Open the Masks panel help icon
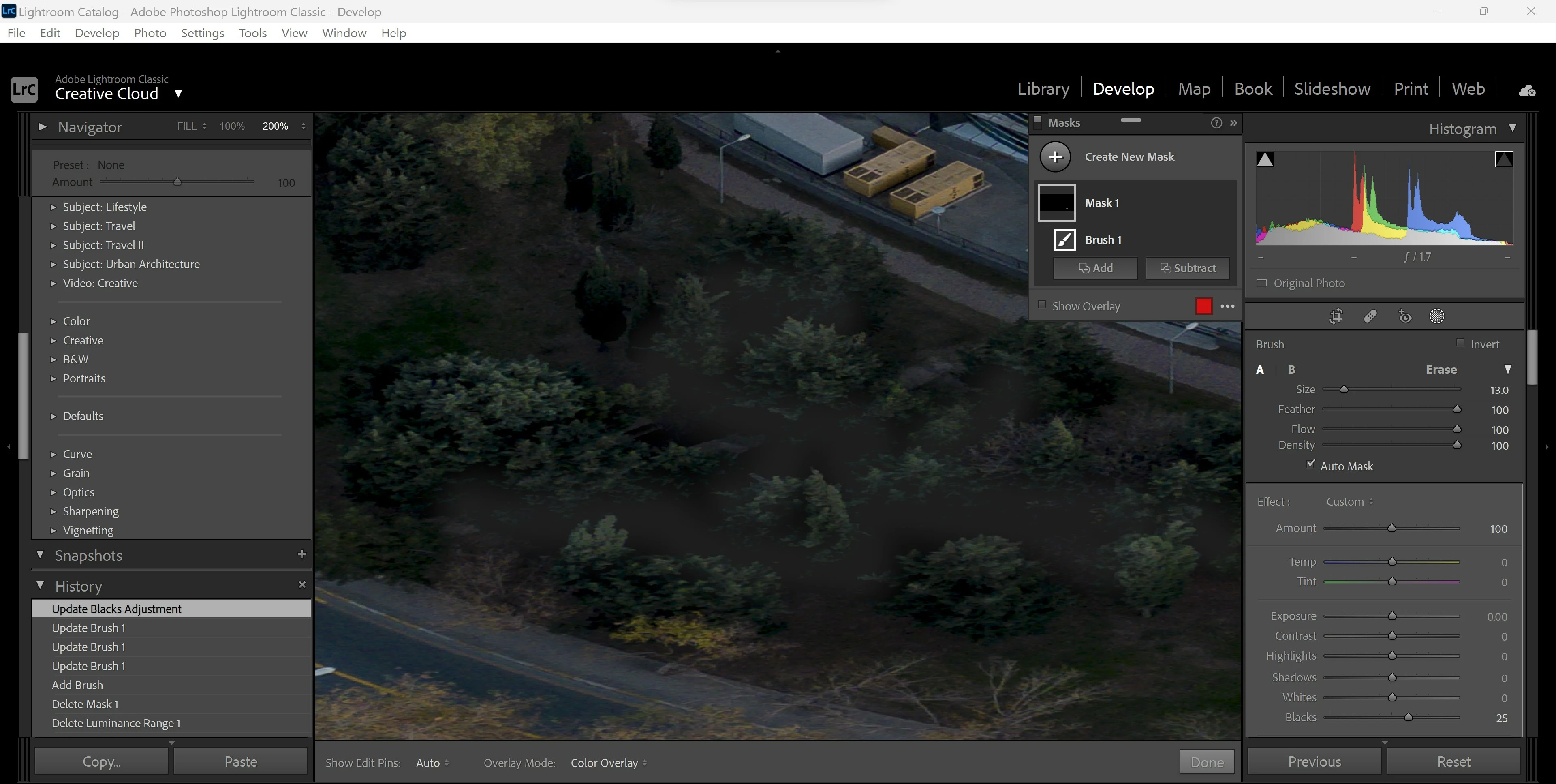 click(x=1216, y=123)
